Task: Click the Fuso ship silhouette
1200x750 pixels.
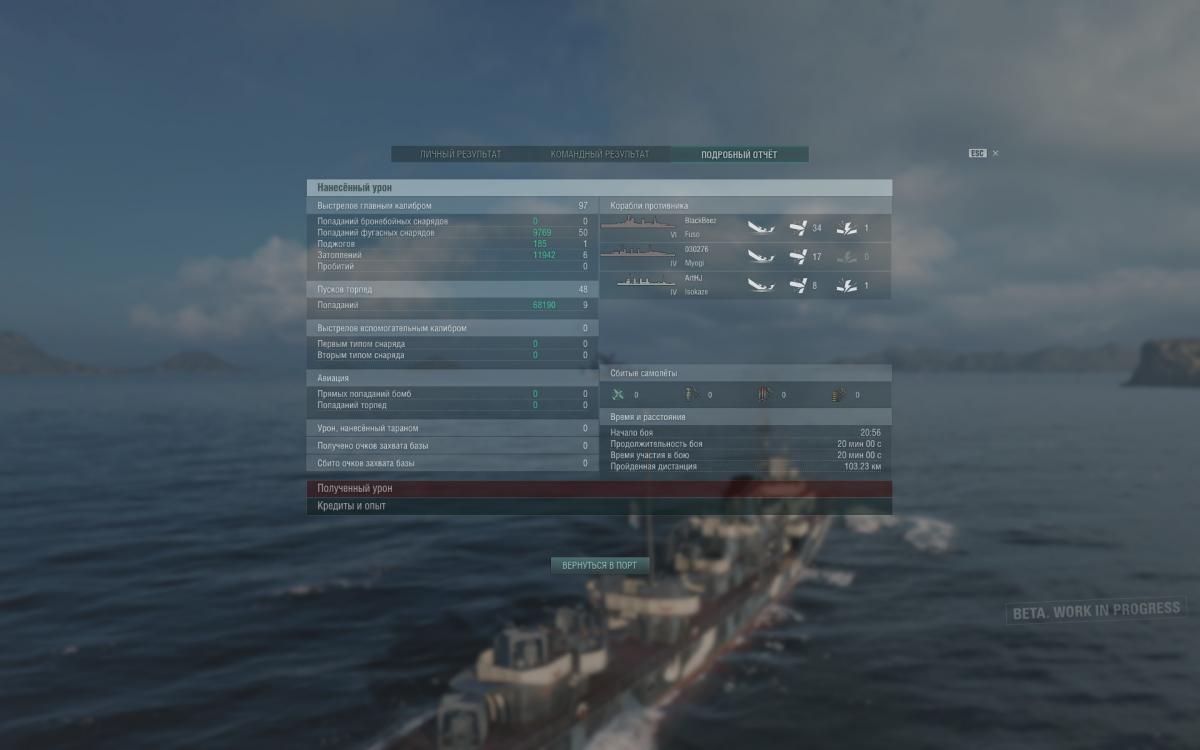Action: click(638, 224)
